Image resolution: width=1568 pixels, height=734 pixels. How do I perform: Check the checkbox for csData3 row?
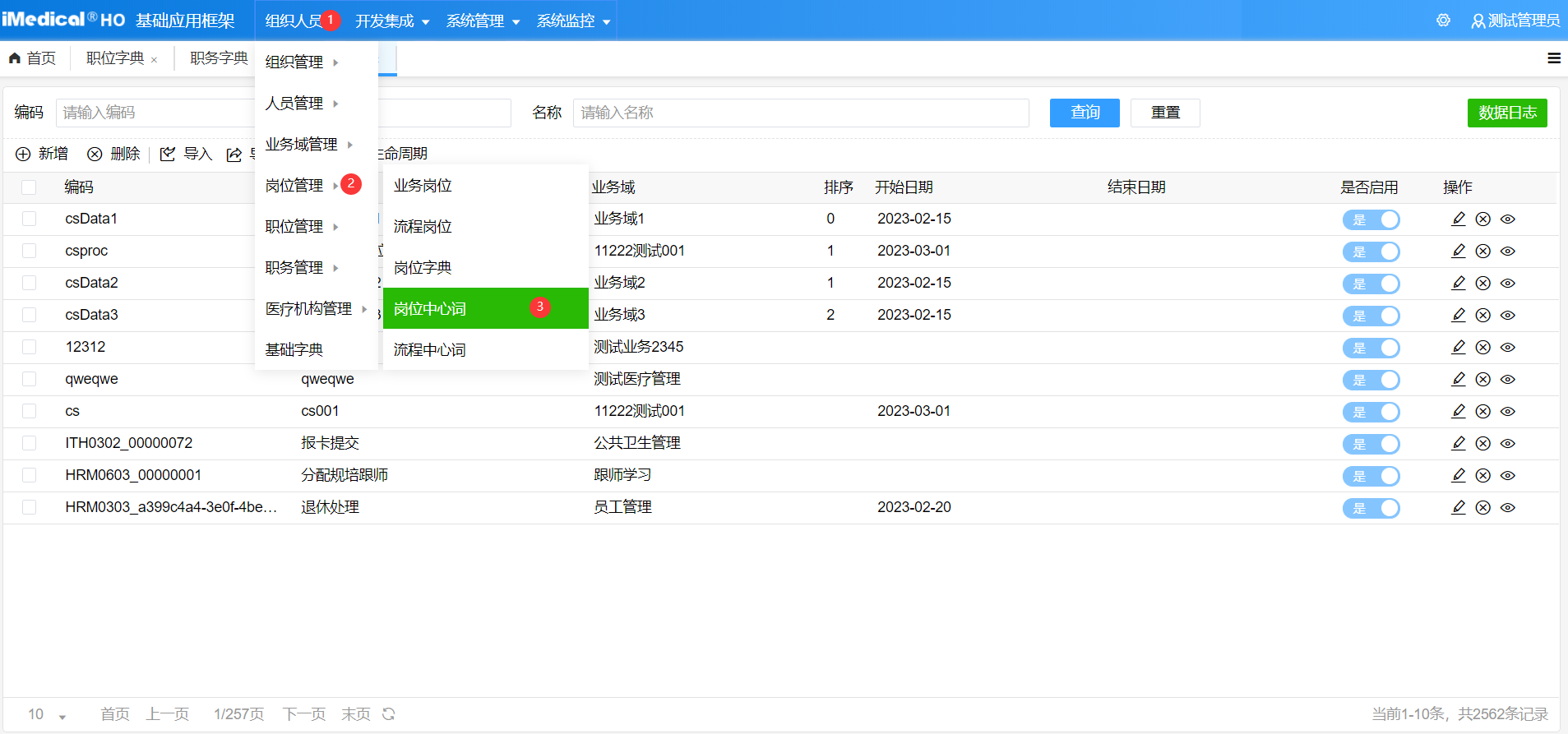click(29, 315)
